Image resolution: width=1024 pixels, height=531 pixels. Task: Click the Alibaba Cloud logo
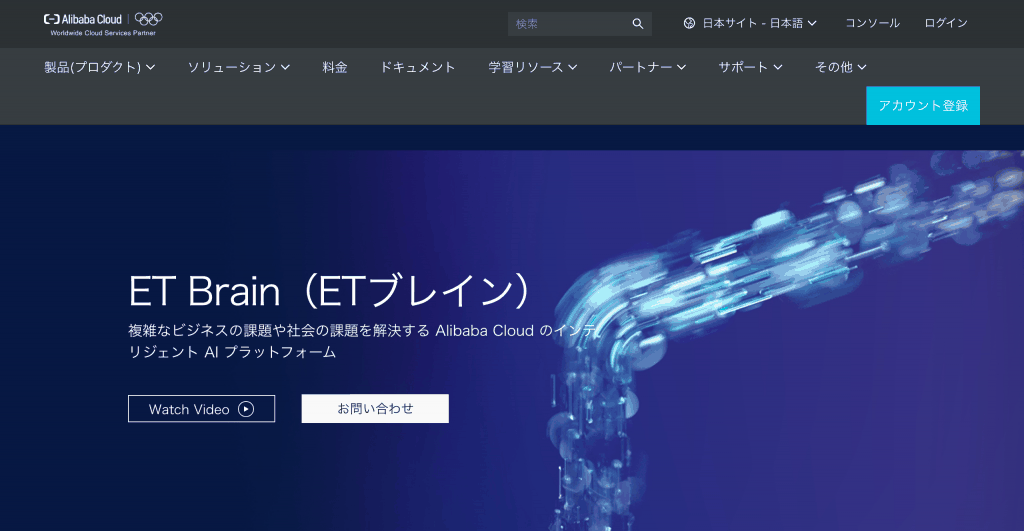pyautogui.click(x=83, y=20)
